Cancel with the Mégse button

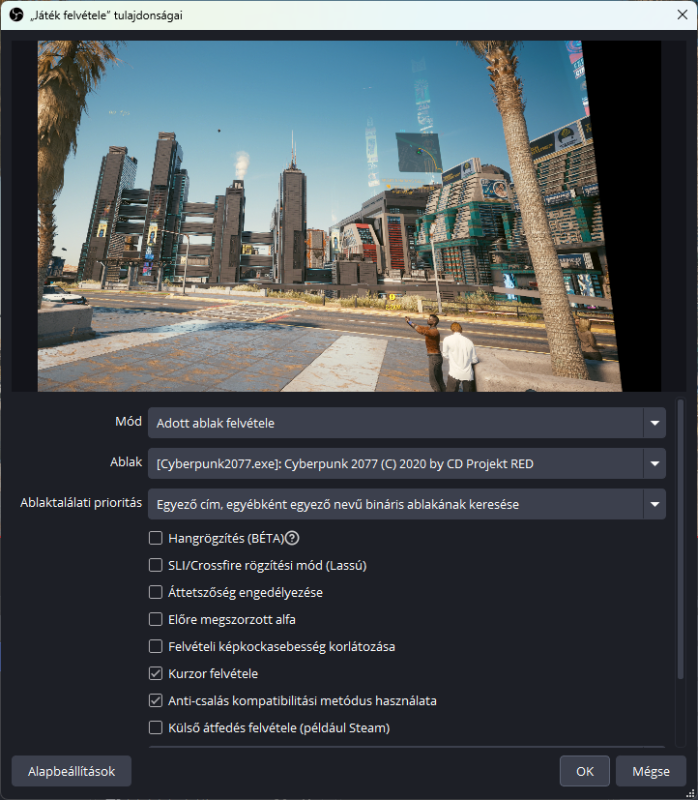(x=651, y=771)
